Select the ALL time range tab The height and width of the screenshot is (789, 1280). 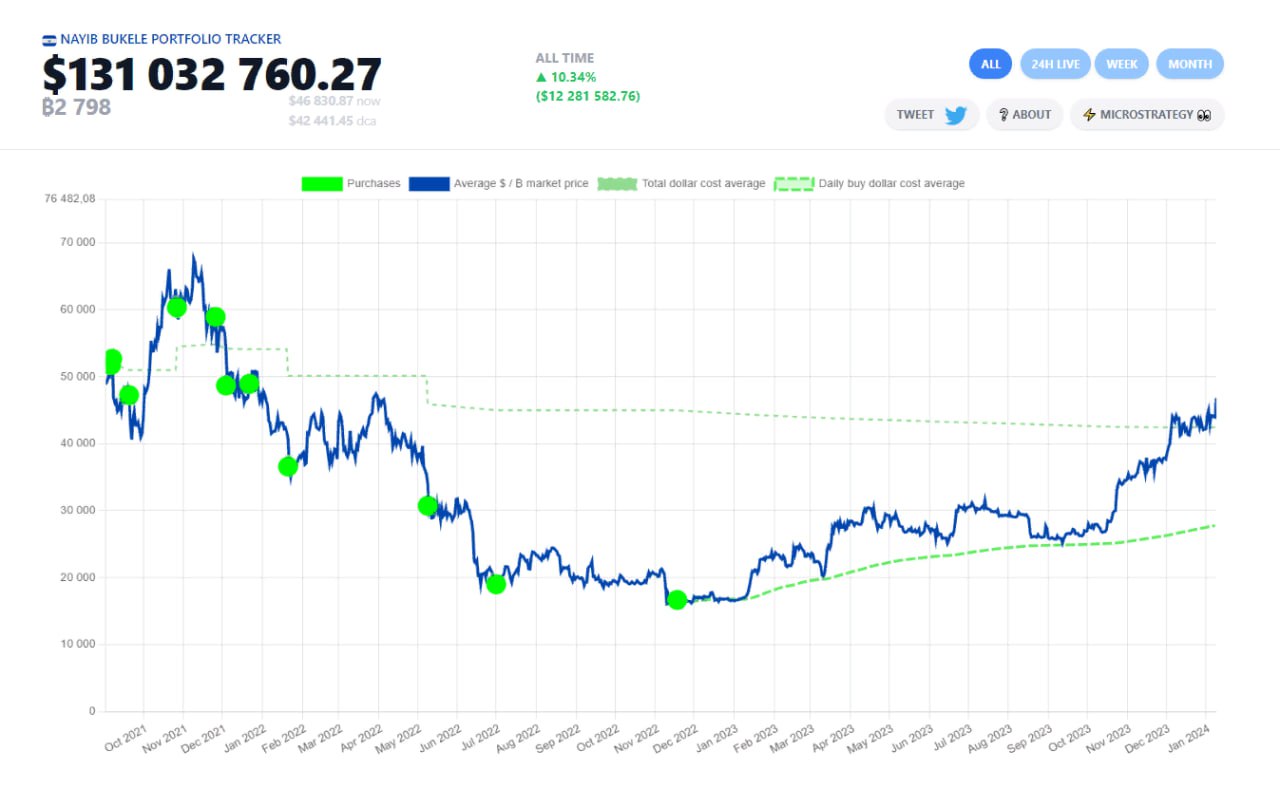[990, 64]
